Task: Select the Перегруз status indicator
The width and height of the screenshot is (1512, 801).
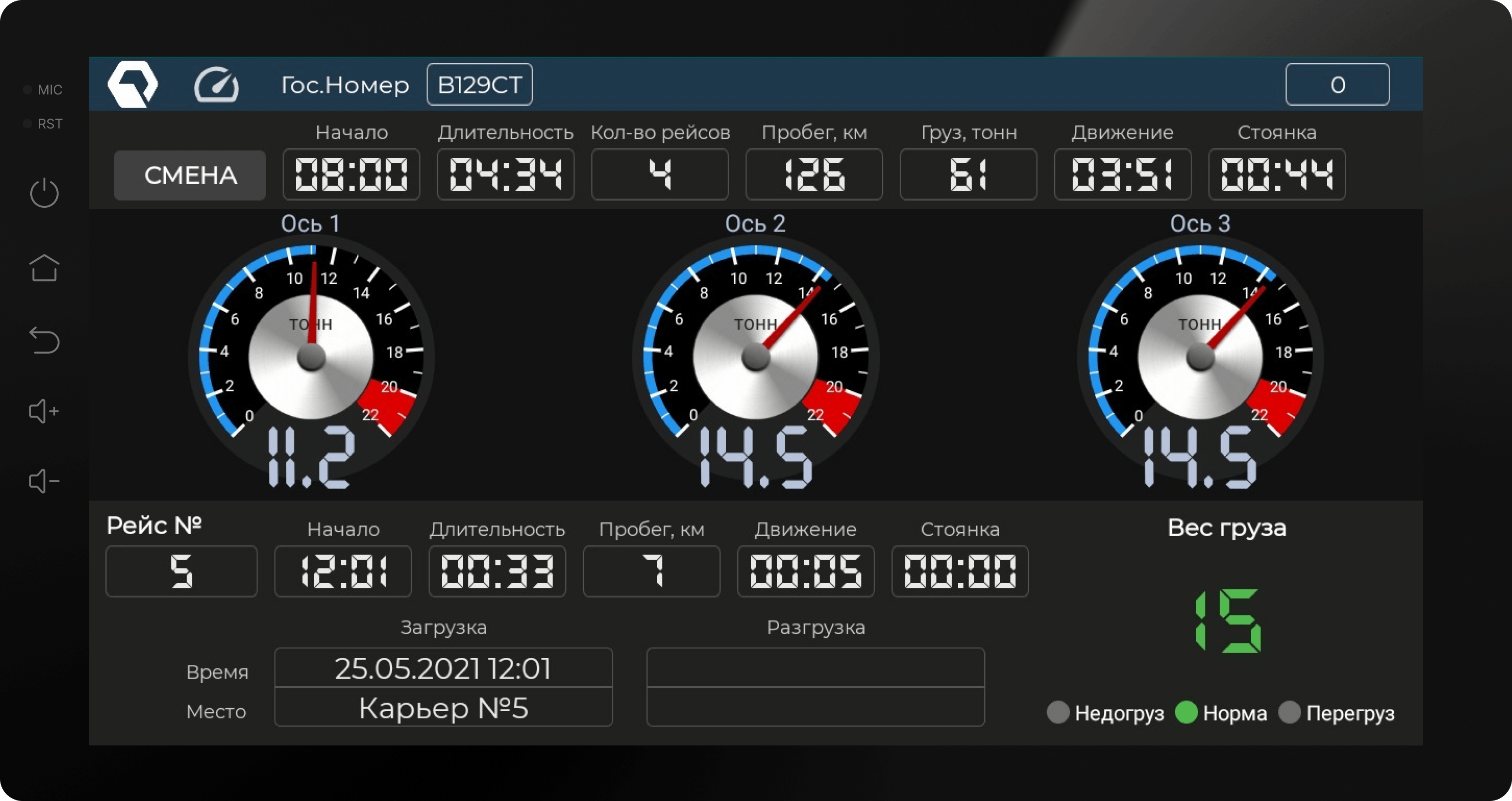Action: point(1289,712)
